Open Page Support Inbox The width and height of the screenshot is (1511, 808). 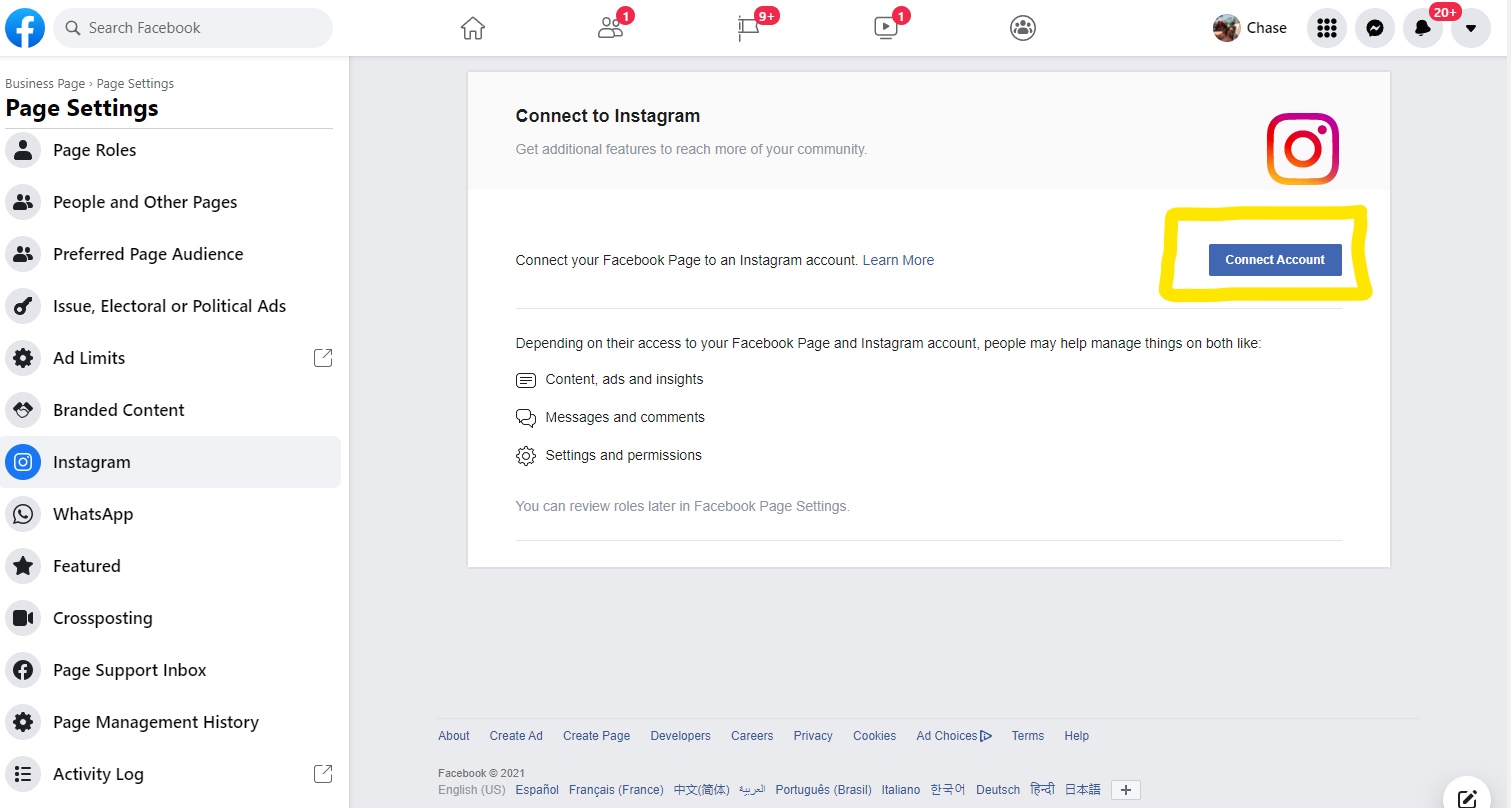(170, 670)
